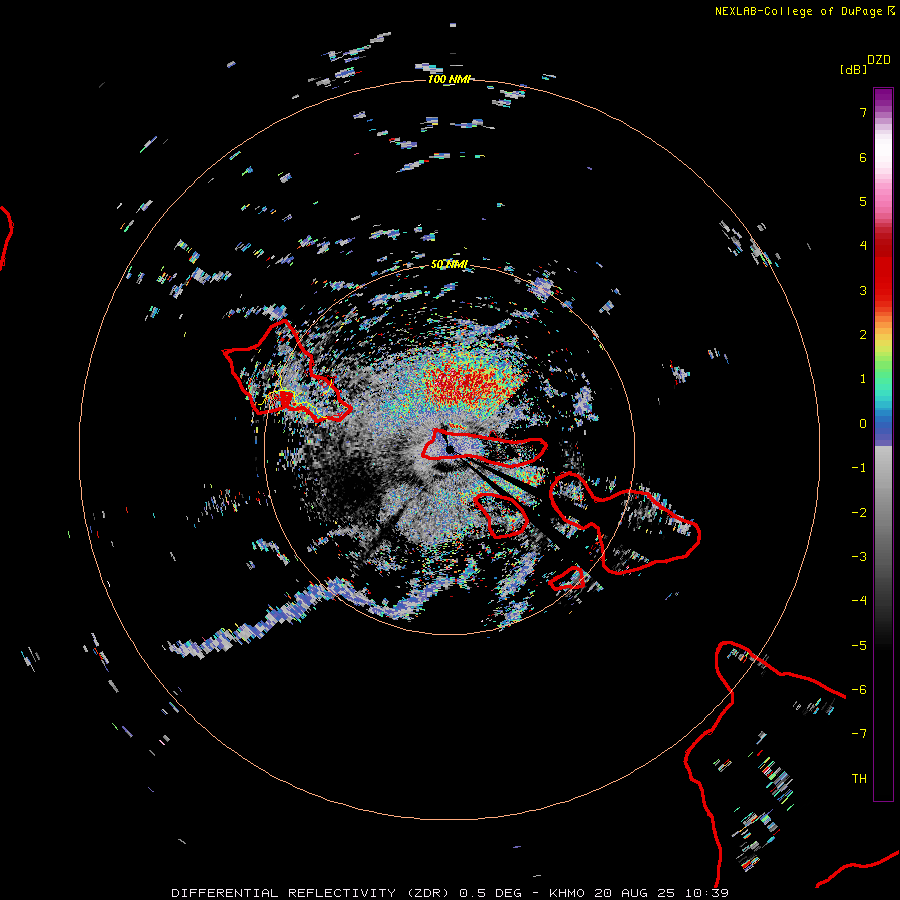Screen dimensions: 900x900
Task: Click the 100 NMI range ring label
Action: (x=449, y=79)
